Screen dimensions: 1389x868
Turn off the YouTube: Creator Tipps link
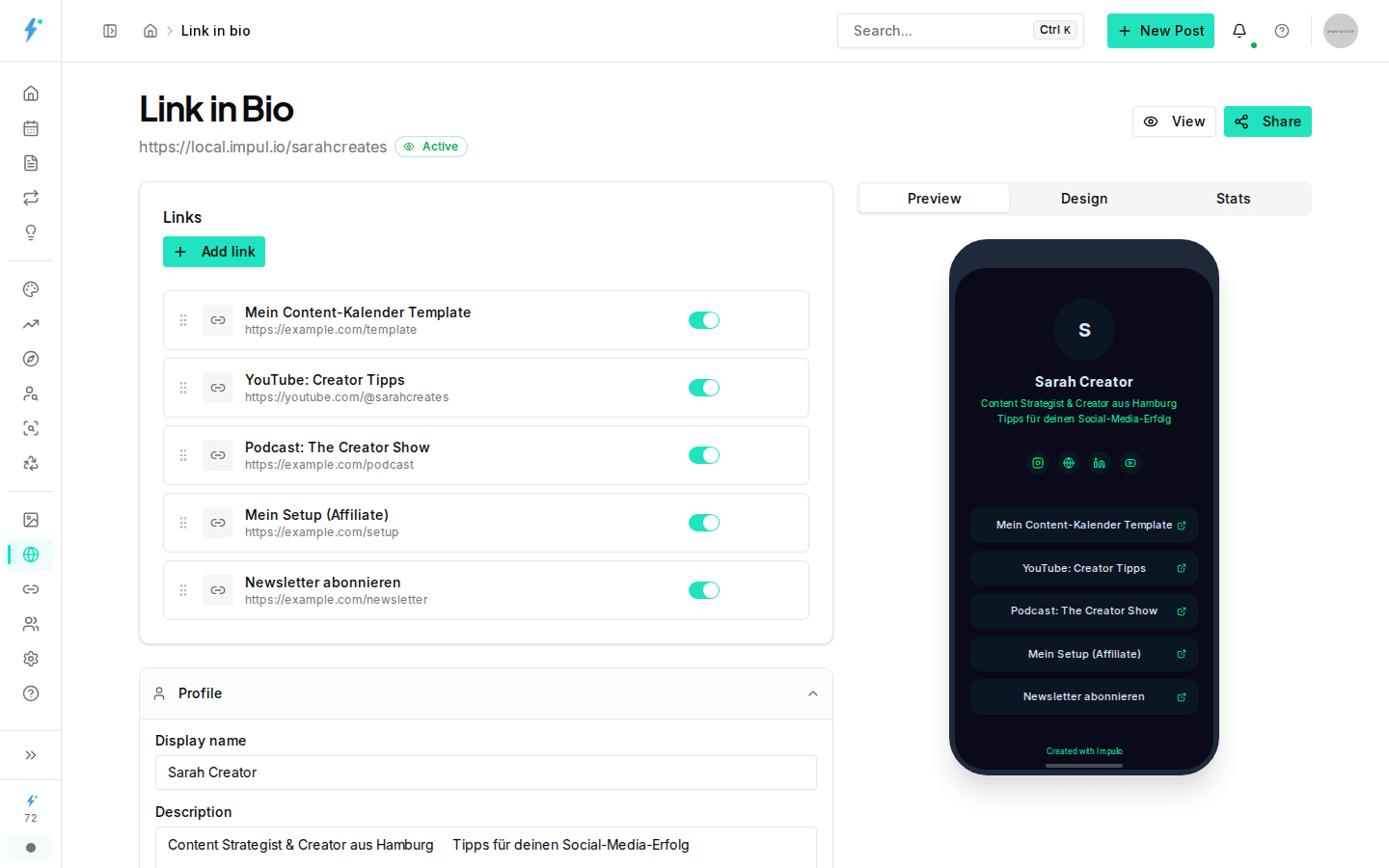[704, 387]
